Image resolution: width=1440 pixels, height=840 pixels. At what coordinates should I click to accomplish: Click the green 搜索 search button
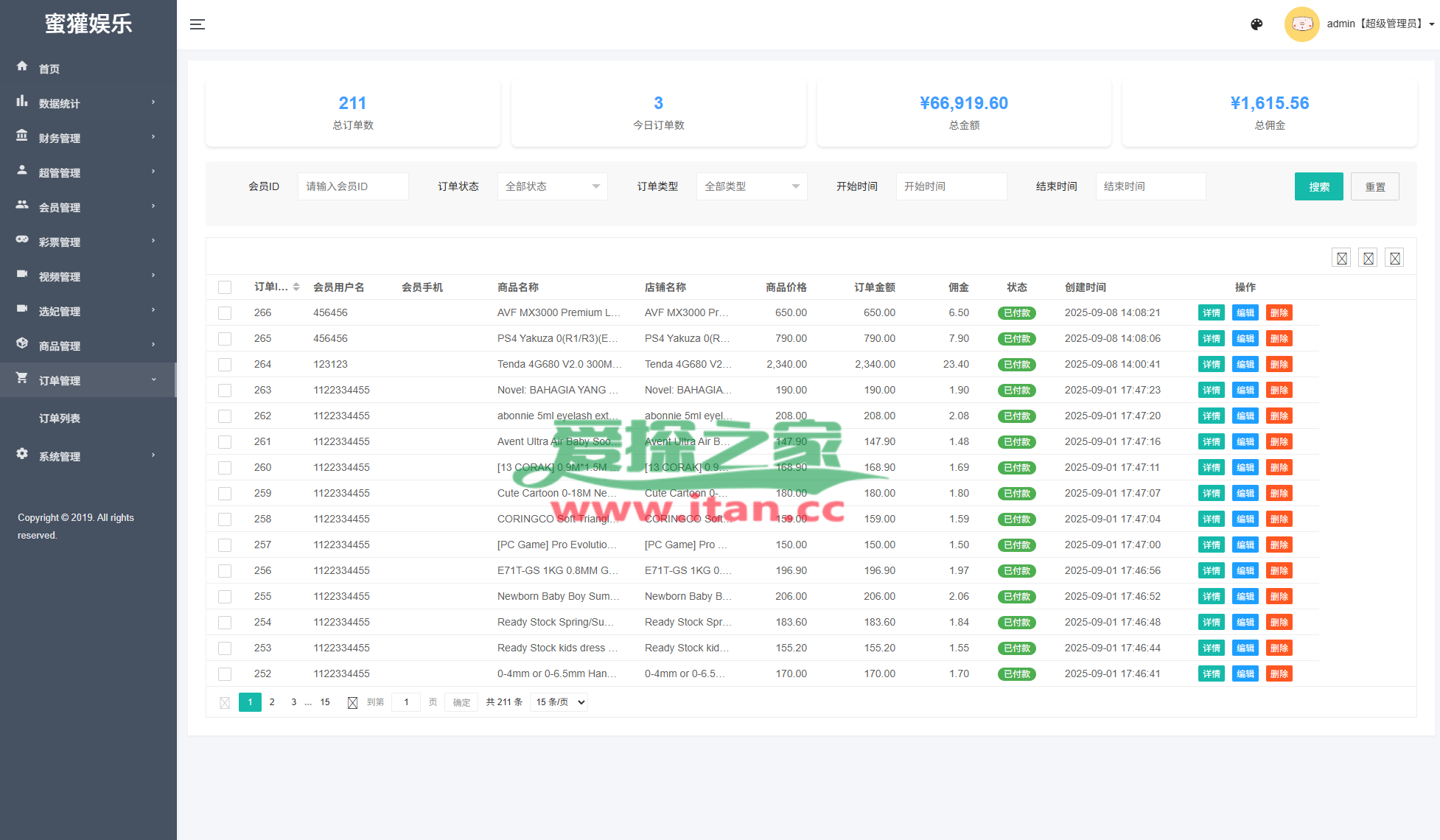click(1318, 186)
